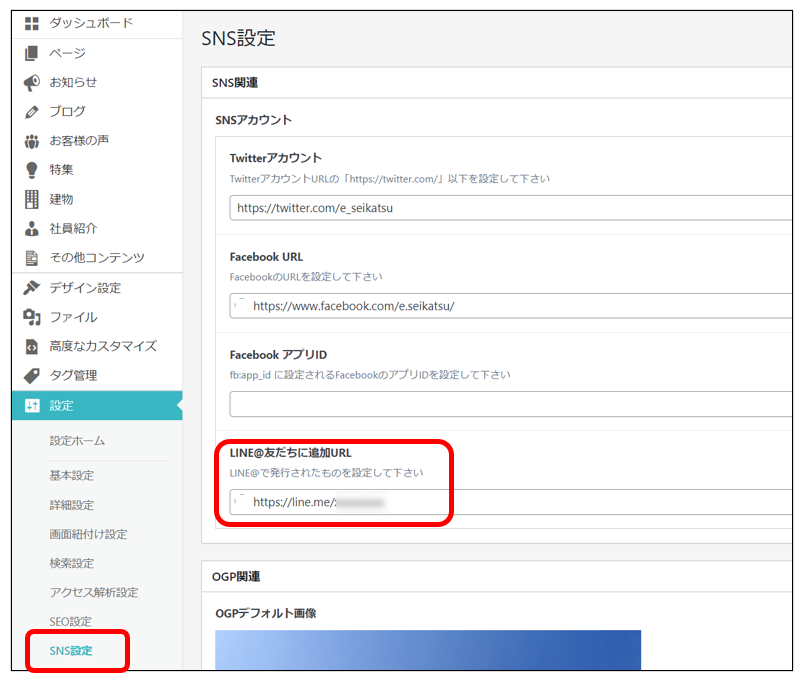The width and height of the screenshot is (803, 684).
Task: Click the tag icon beside タグ管理
Action: point(31,375)
